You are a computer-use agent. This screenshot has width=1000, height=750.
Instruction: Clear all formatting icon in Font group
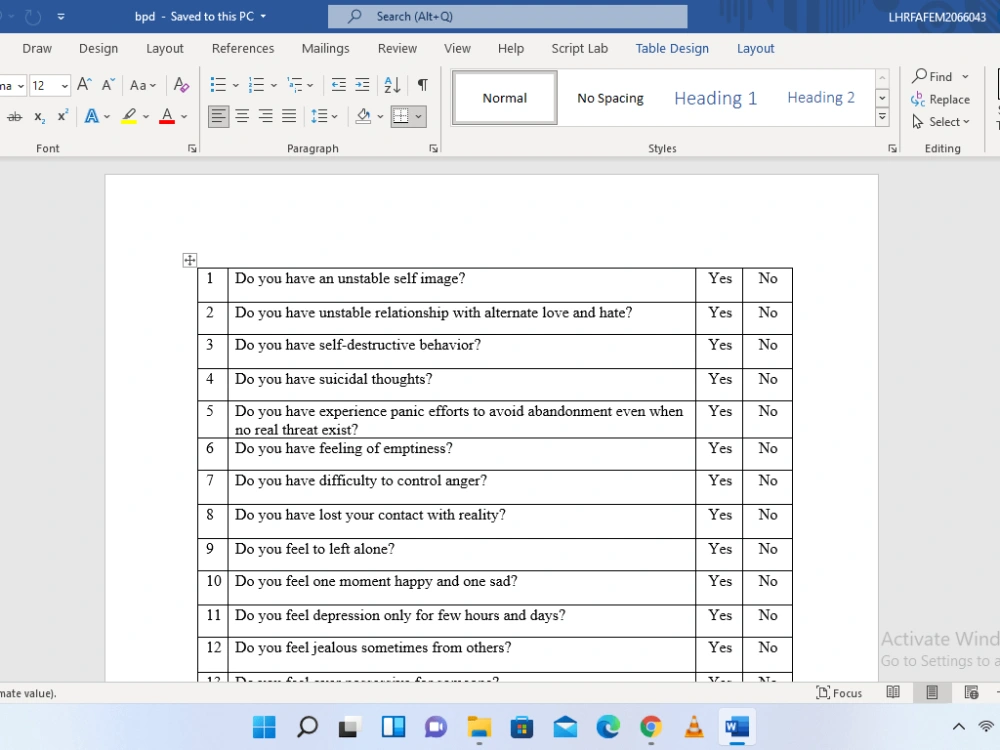point(181,85)
